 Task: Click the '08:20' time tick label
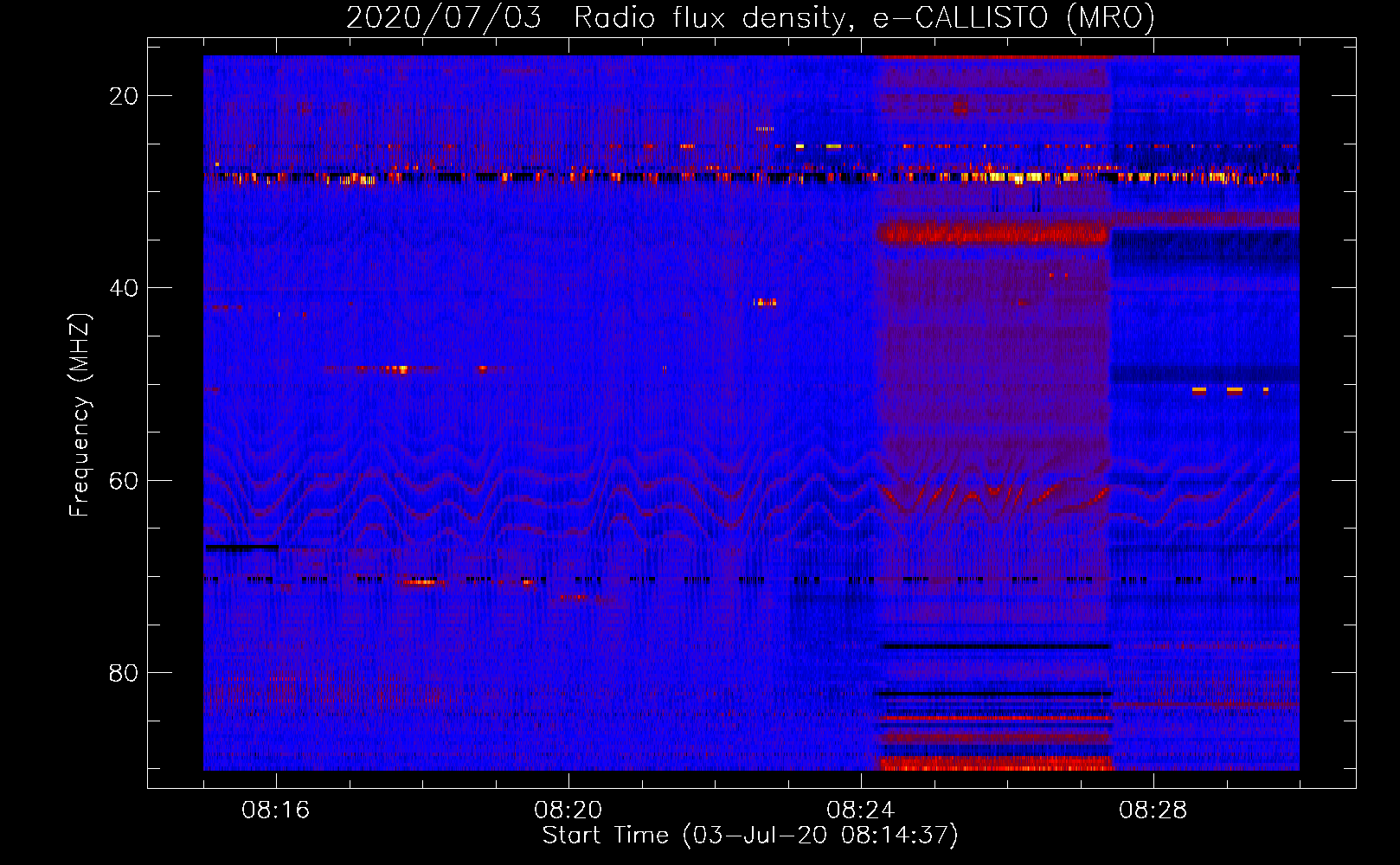point(568,811)
